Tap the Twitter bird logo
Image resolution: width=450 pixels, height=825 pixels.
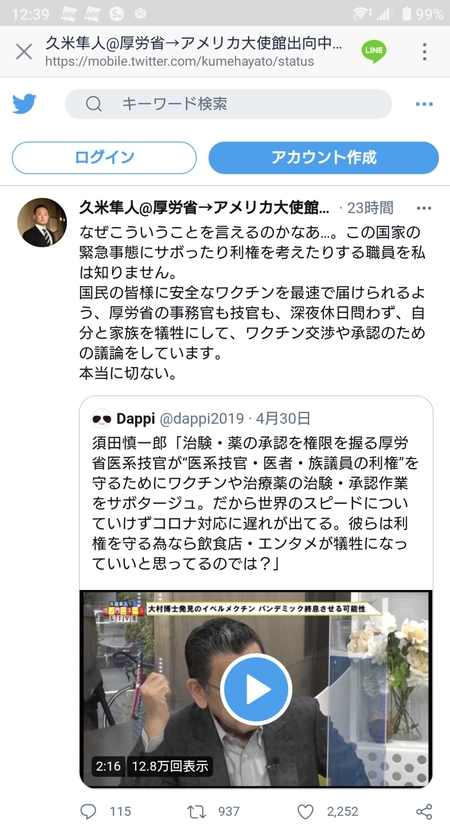tap(24, 104)
